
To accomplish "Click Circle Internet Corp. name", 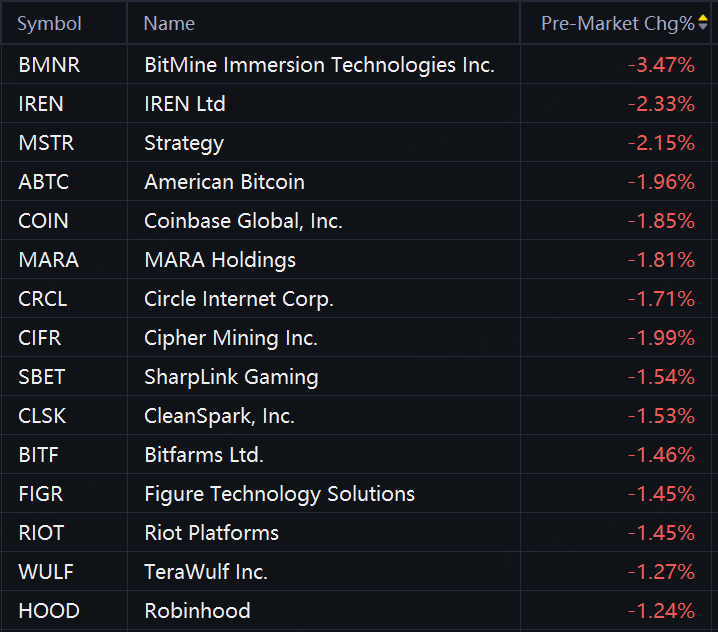I will 239,299.
